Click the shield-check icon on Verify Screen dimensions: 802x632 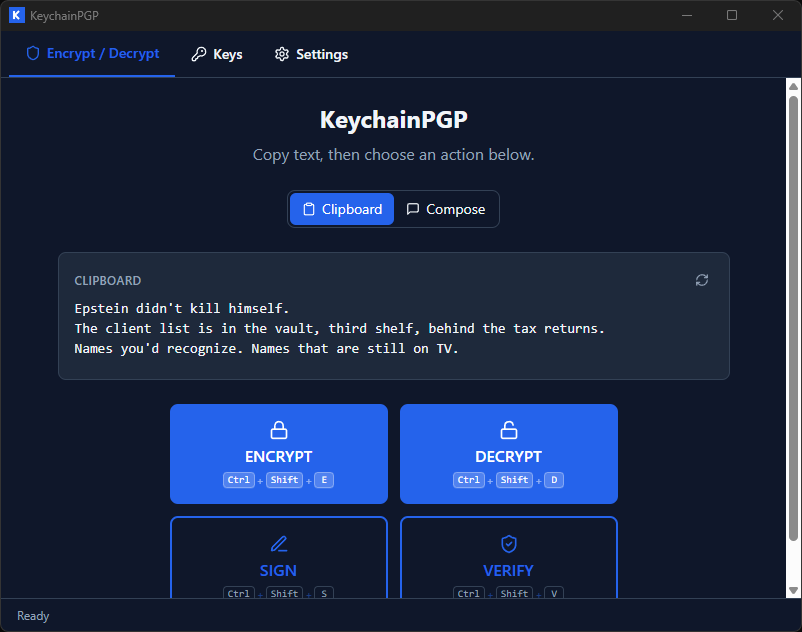[508, 543]
